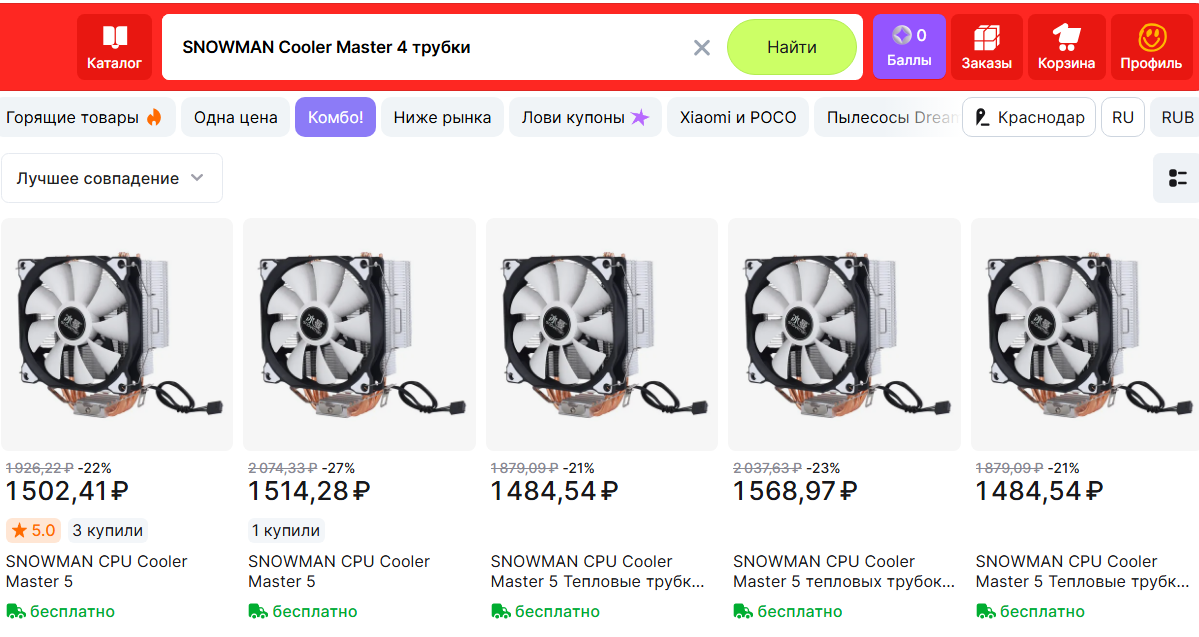The width and height of the screenshot is (1199, 637).
Task: Open the 1568,97 ₽ cooler thumbnail
Action: click(x=844, y=334)
